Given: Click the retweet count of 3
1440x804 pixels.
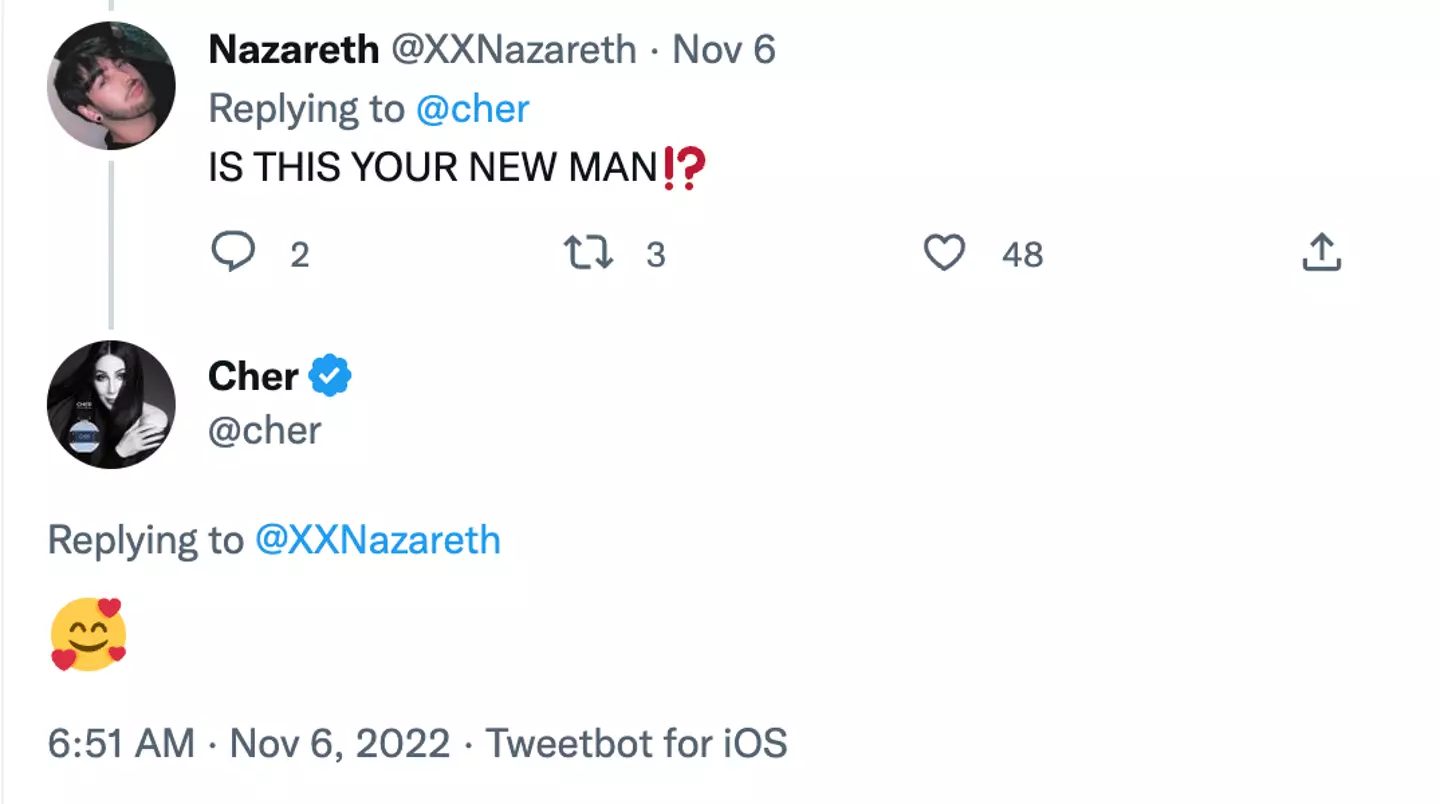Looking at the screenshot, I should (x=655, y=255).
